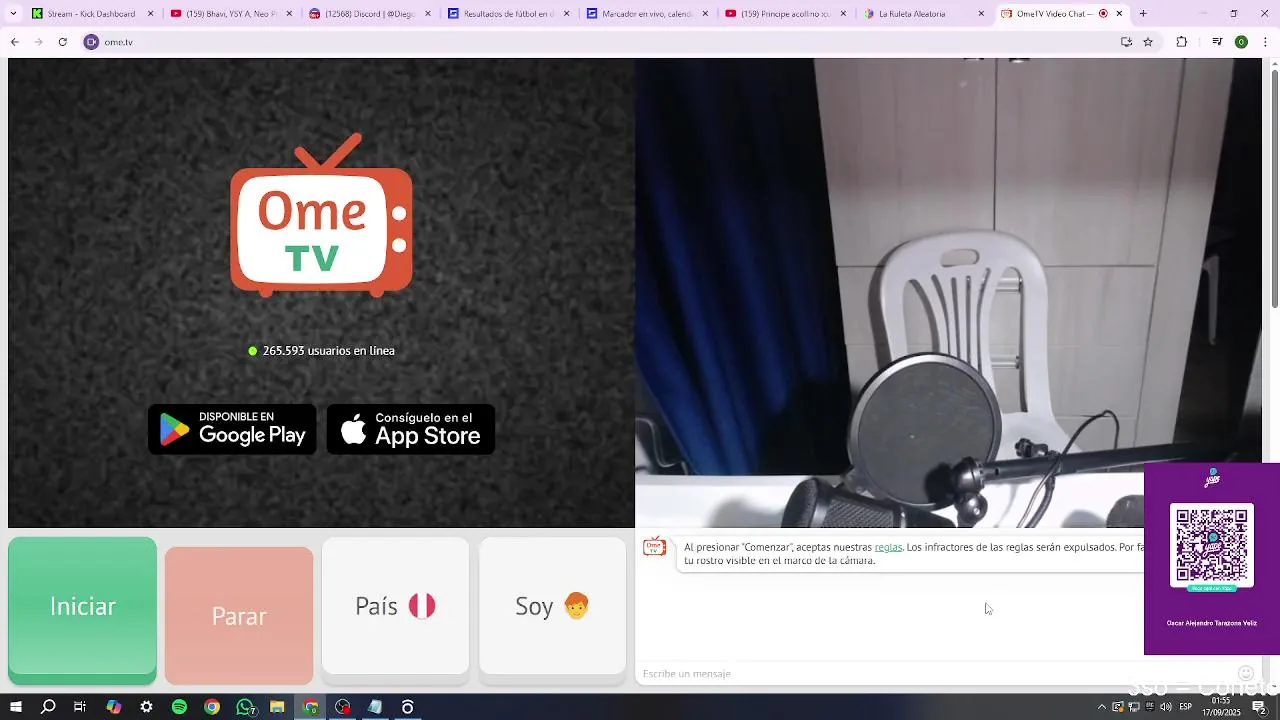Image resolution: width=1280 pixels, height=720 pixels.
Task: Open the App Store download badge
Action: [x=411, y=429]
